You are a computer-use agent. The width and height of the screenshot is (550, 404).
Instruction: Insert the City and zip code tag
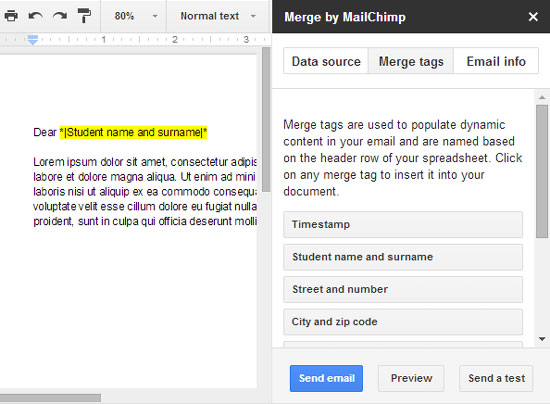(x=403, y=322)
